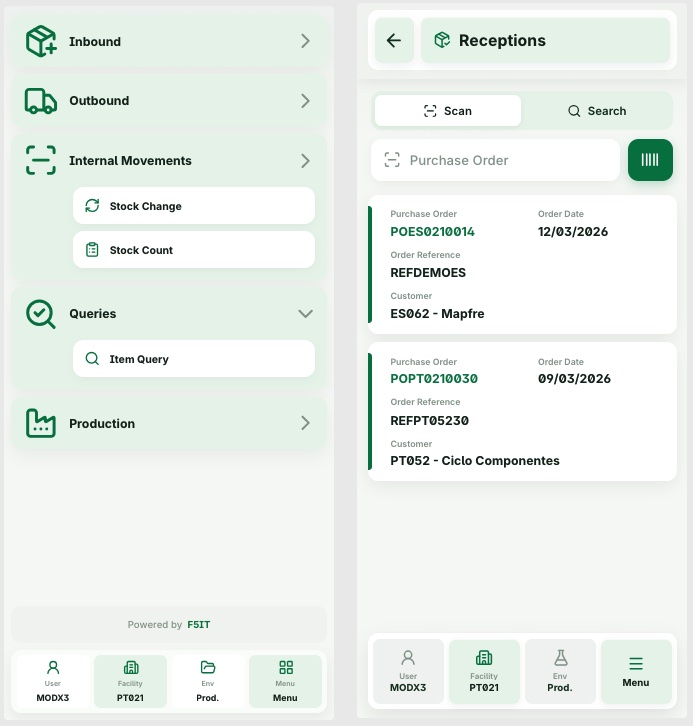Switch to the Search tab
Image resolution: width=693 pixels, height=726 pixels.
(597, 111)
